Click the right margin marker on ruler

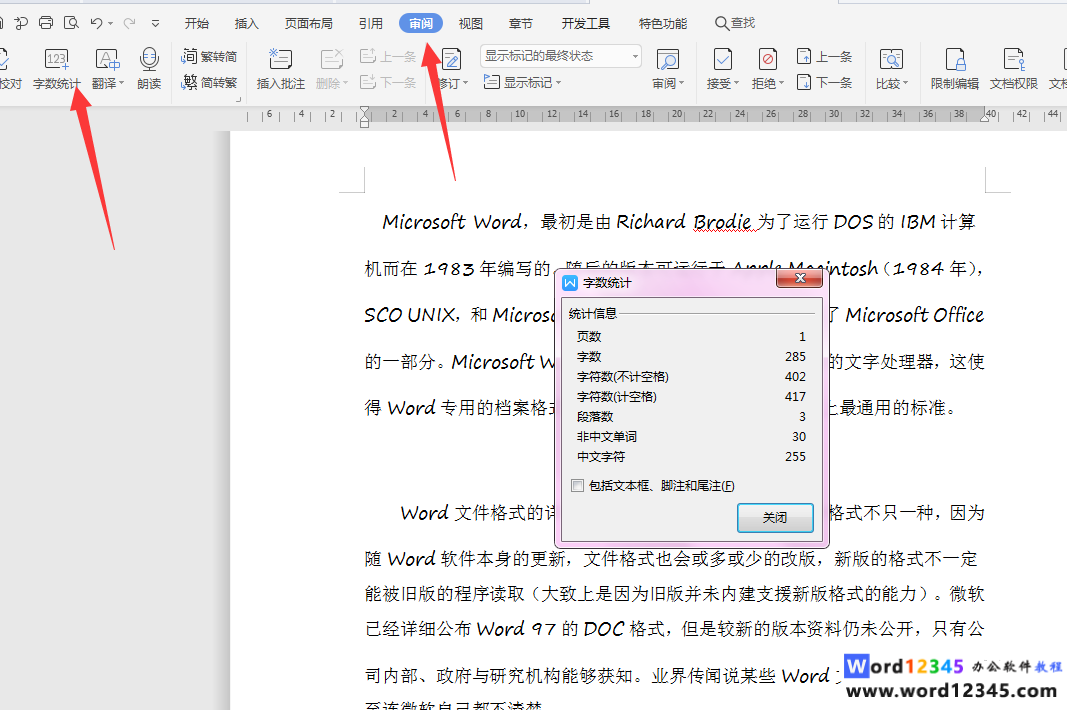[985, 116]
